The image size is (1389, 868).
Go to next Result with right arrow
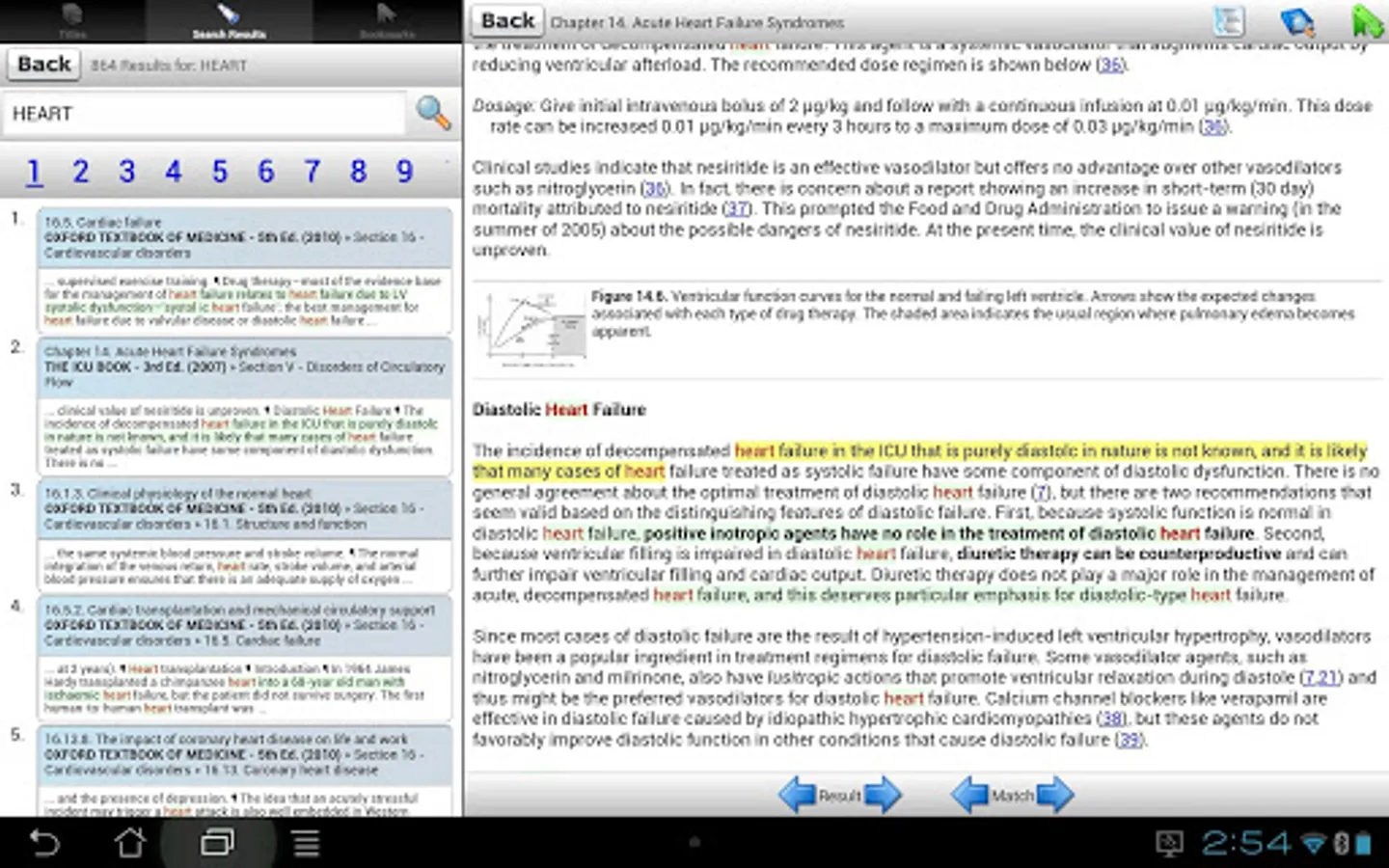pos(883,796)
